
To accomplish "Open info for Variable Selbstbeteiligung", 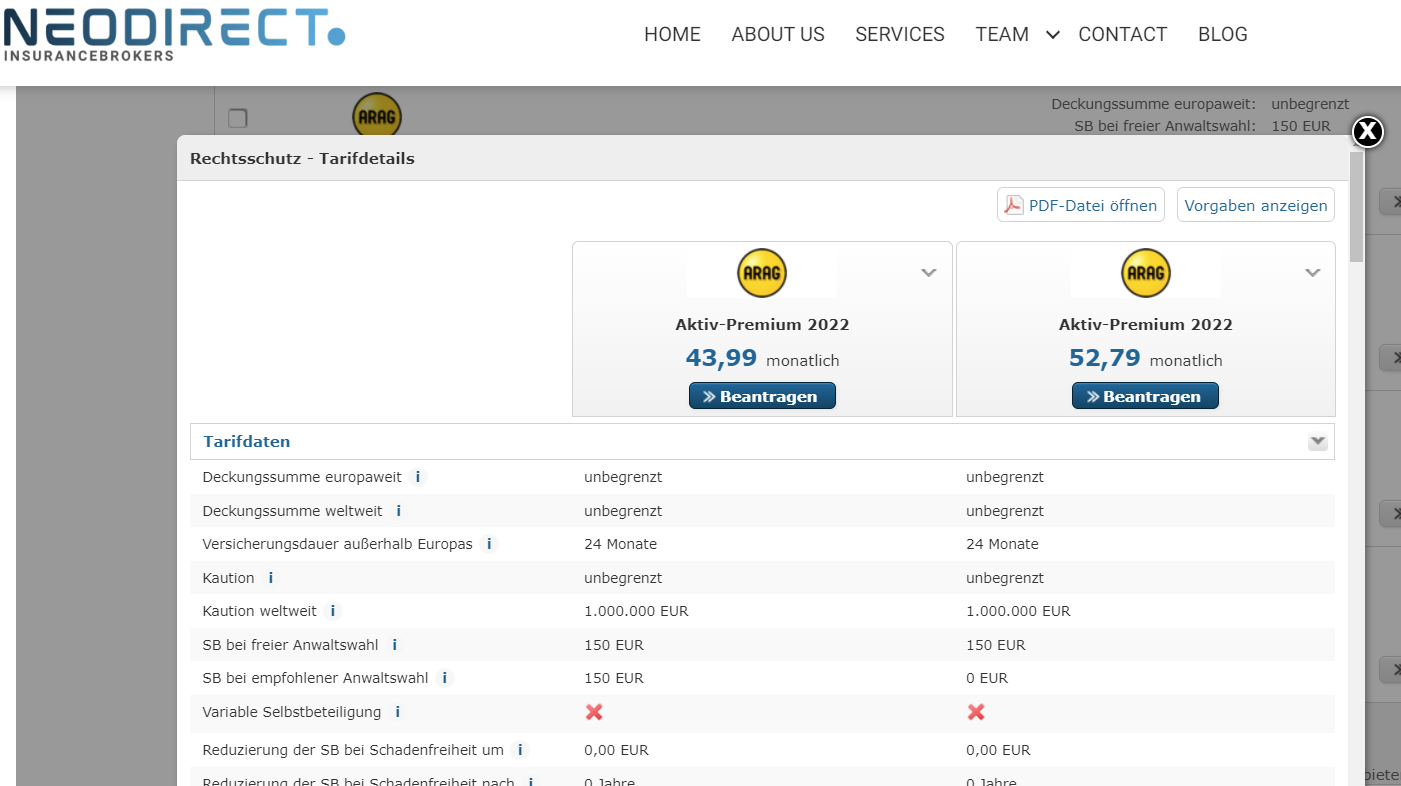I will coord(398,712).
